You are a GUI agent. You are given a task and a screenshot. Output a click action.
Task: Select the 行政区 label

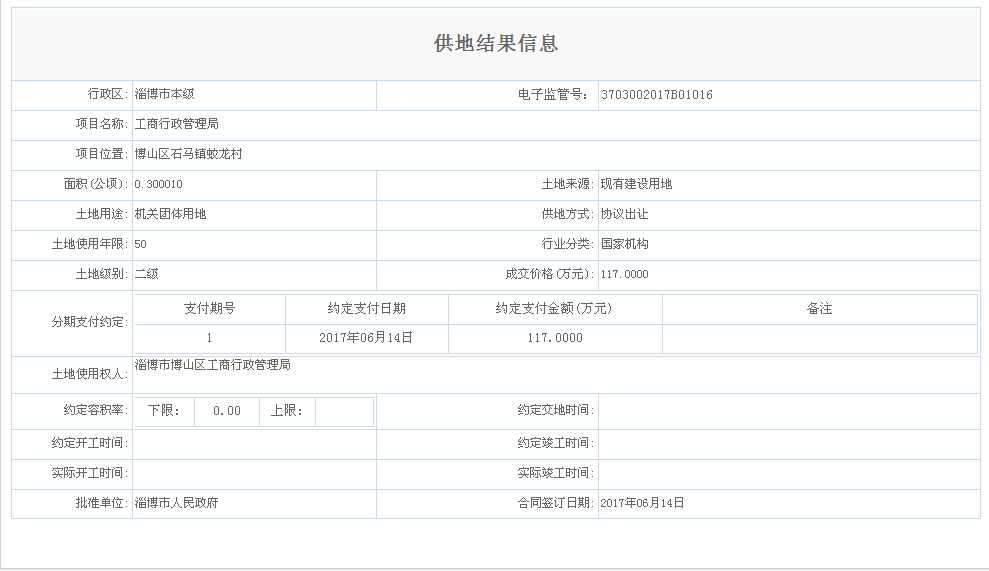click(107, 94)
